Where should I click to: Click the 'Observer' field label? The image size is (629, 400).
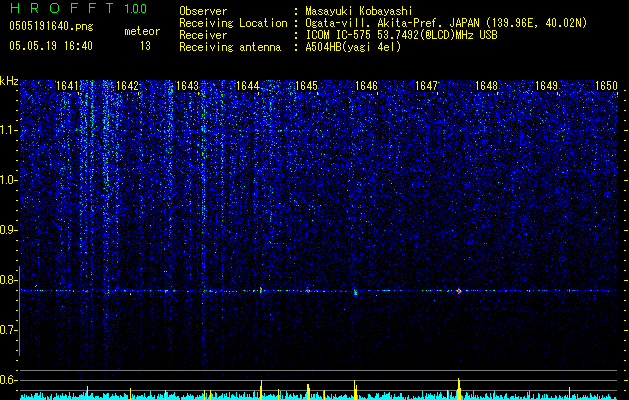coord(203,11)
